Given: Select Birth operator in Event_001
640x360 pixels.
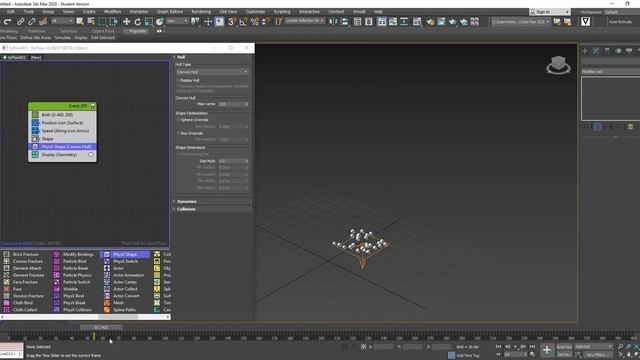Looking at the screenshot, I should click(x=62, y=115).
